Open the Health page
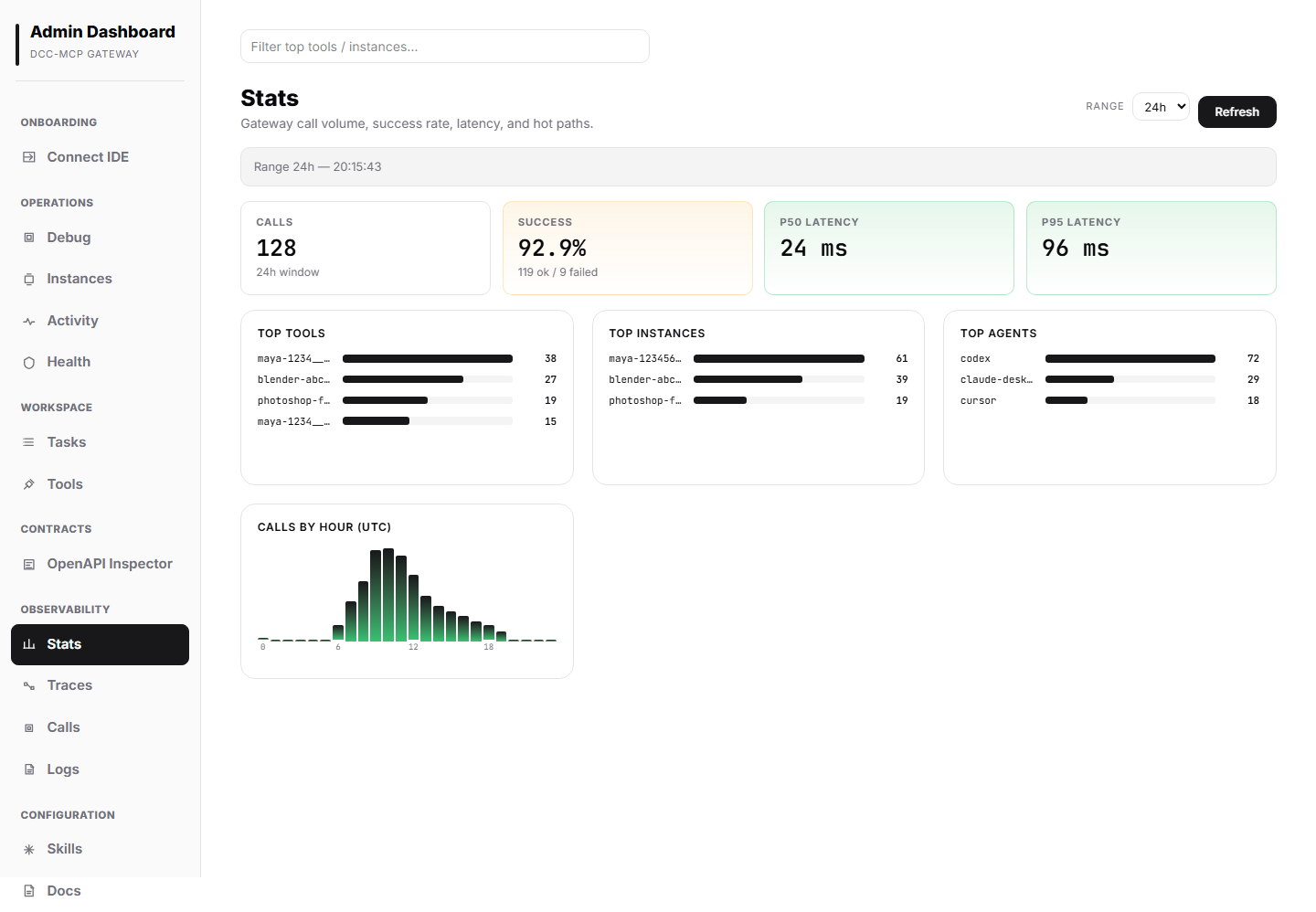1316x912 pixels. [100, 362]
